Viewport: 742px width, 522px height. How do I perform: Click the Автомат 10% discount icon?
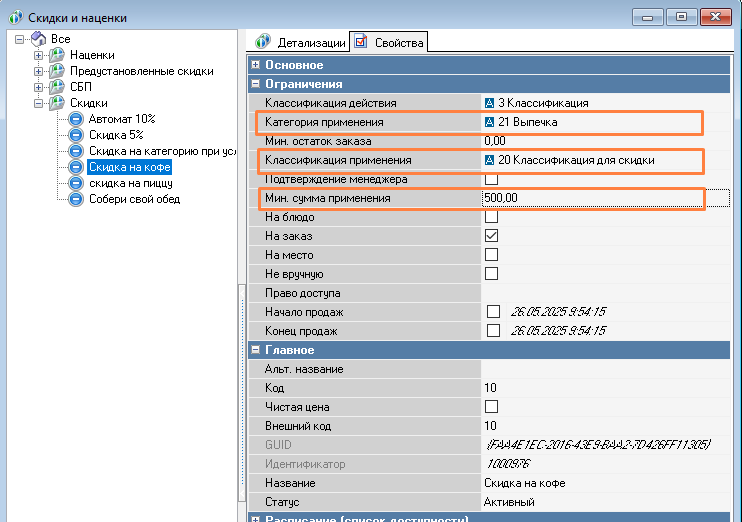point(75,119)
